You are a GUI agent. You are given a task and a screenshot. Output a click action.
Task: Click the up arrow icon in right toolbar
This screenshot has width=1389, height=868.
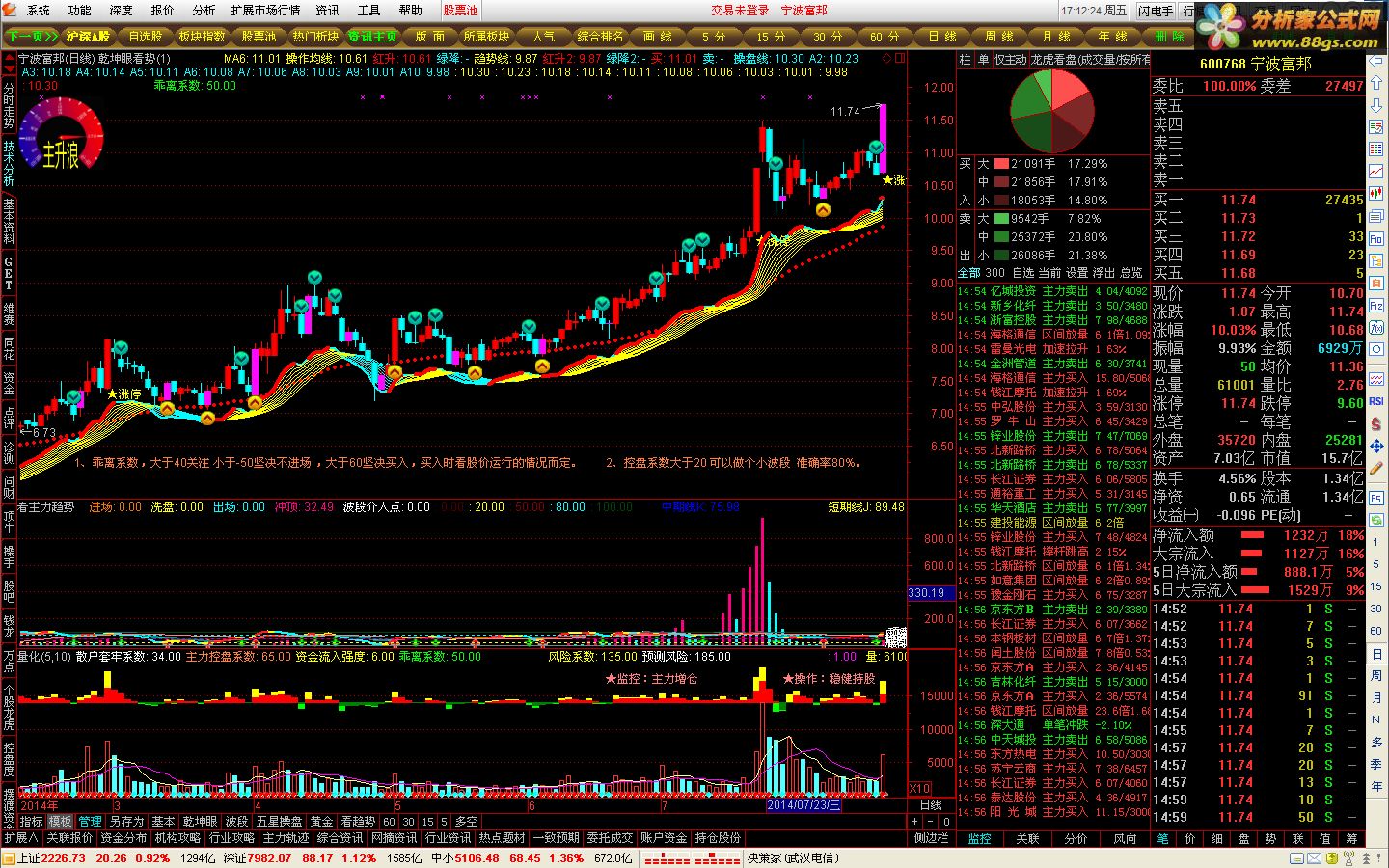tap(1376, 83)
